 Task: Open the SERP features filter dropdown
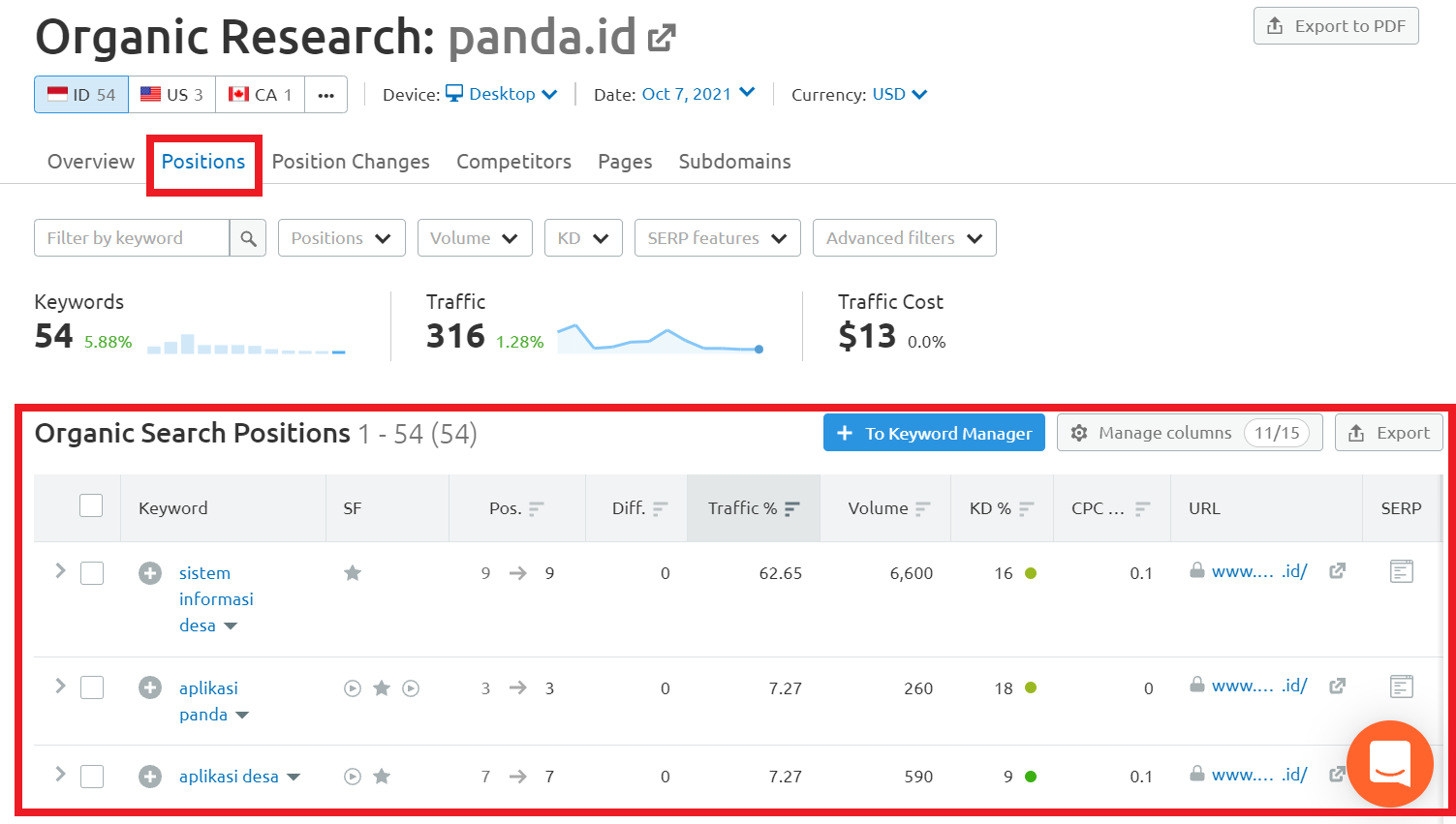point(717,238)
